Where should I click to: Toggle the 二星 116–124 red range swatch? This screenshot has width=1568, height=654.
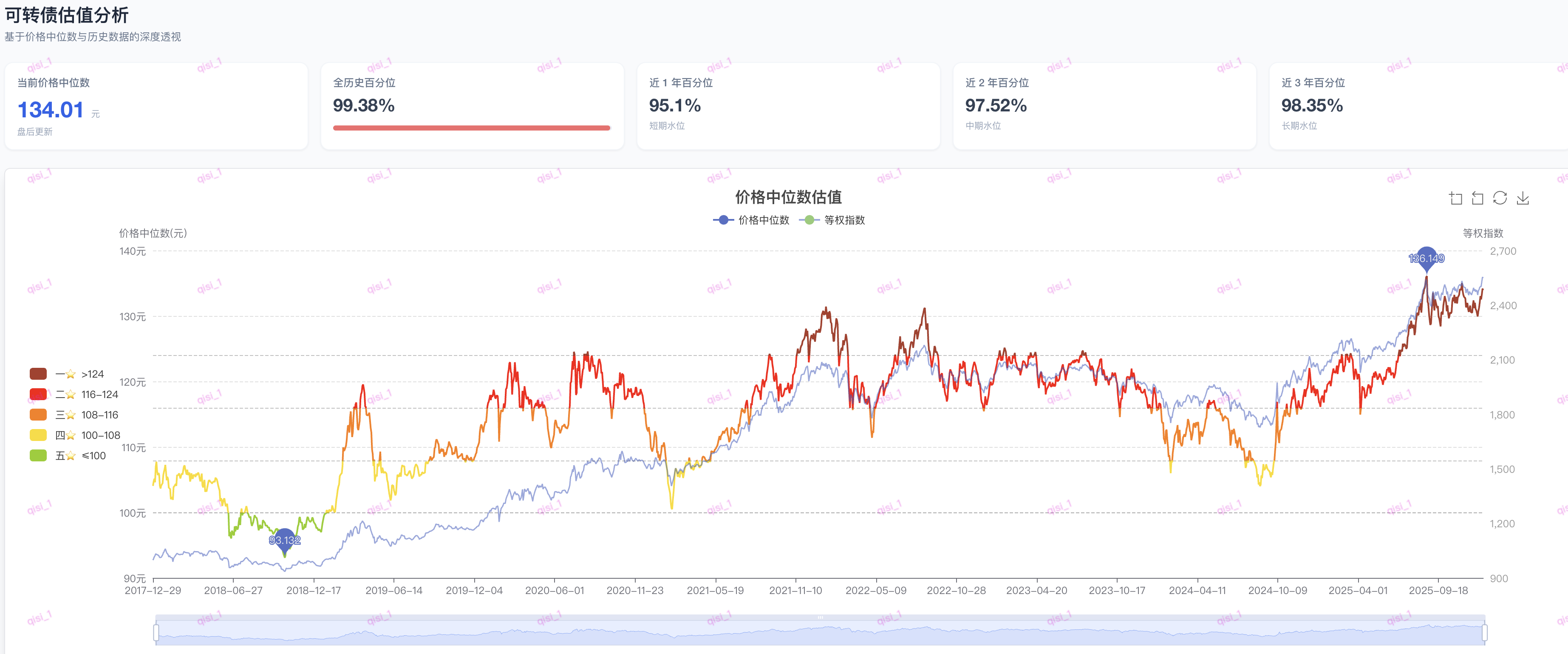pyautogui.click(x=38, y=395)
